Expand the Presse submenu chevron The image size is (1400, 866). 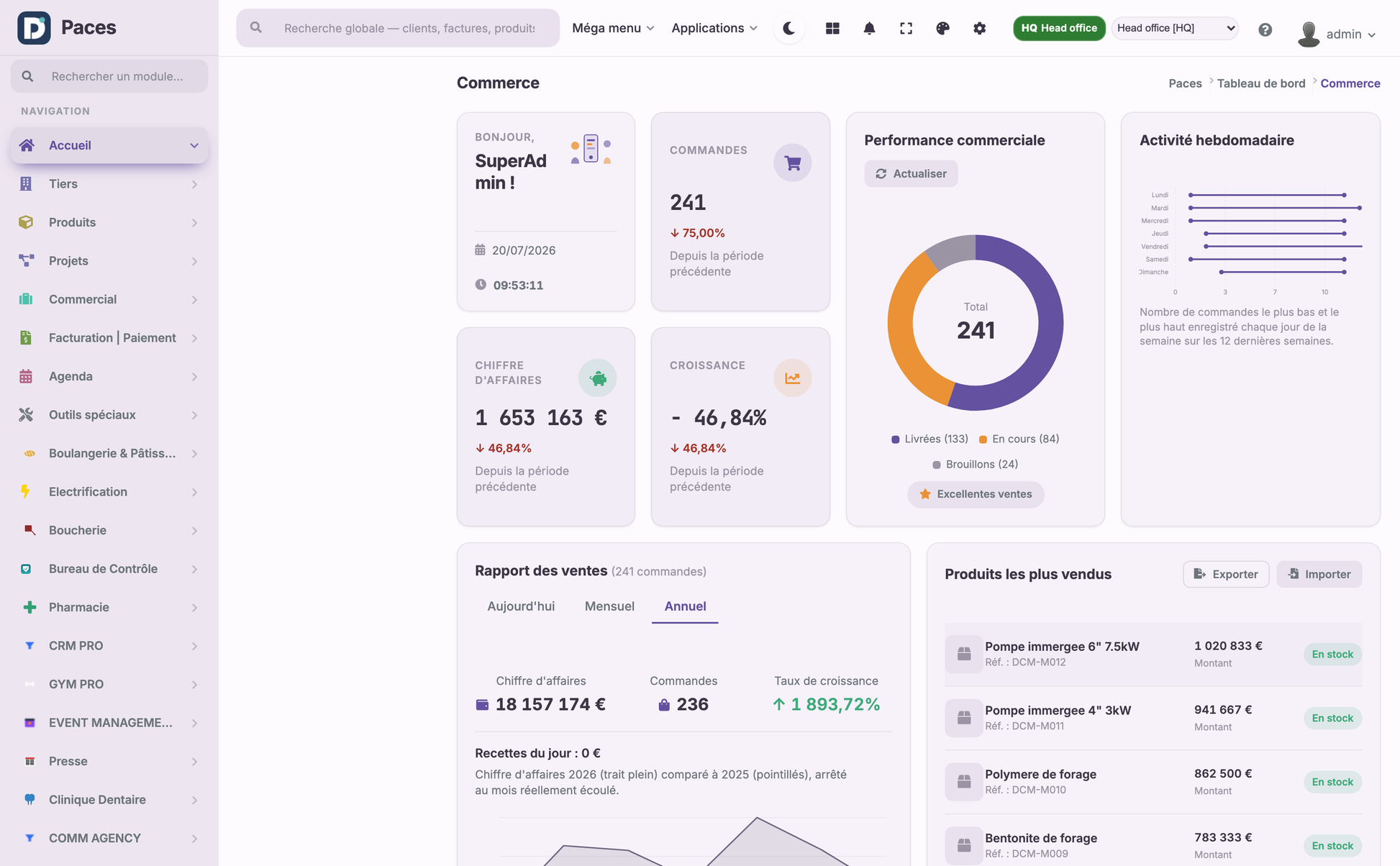(194, 762)
